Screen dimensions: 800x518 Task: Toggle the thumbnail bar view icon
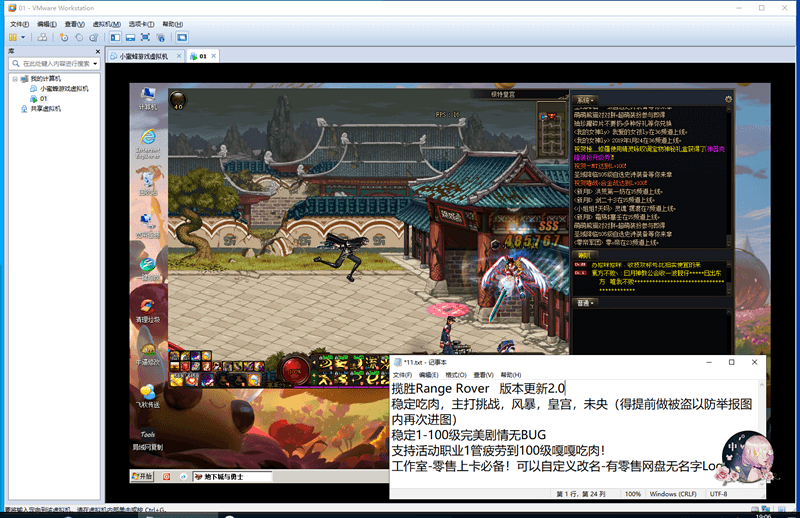[131, 37]
